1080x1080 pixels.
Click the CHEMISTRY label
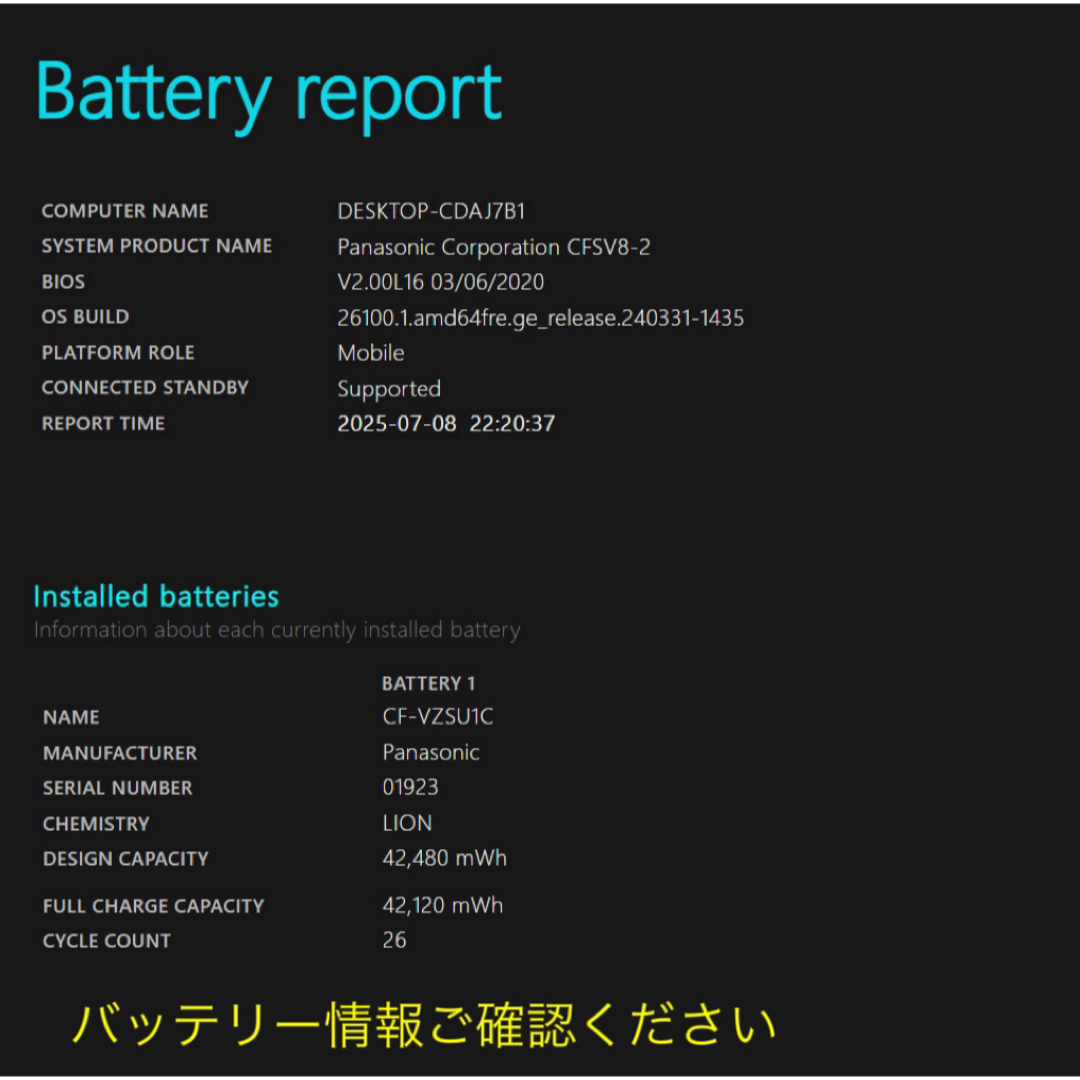click(96, 824)
